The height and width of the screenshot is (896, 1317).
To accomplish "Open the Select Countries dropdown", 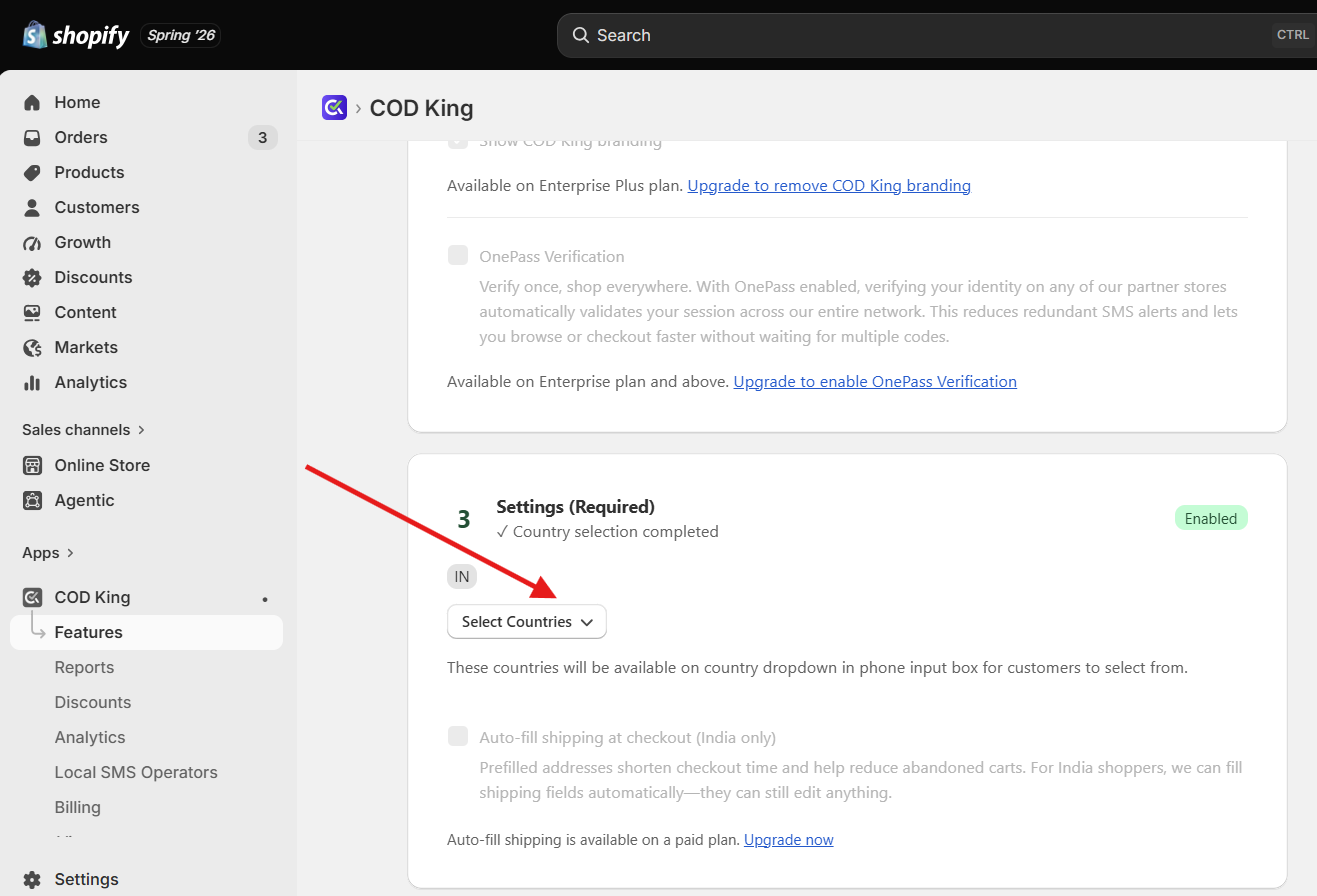I will (527, 621).
